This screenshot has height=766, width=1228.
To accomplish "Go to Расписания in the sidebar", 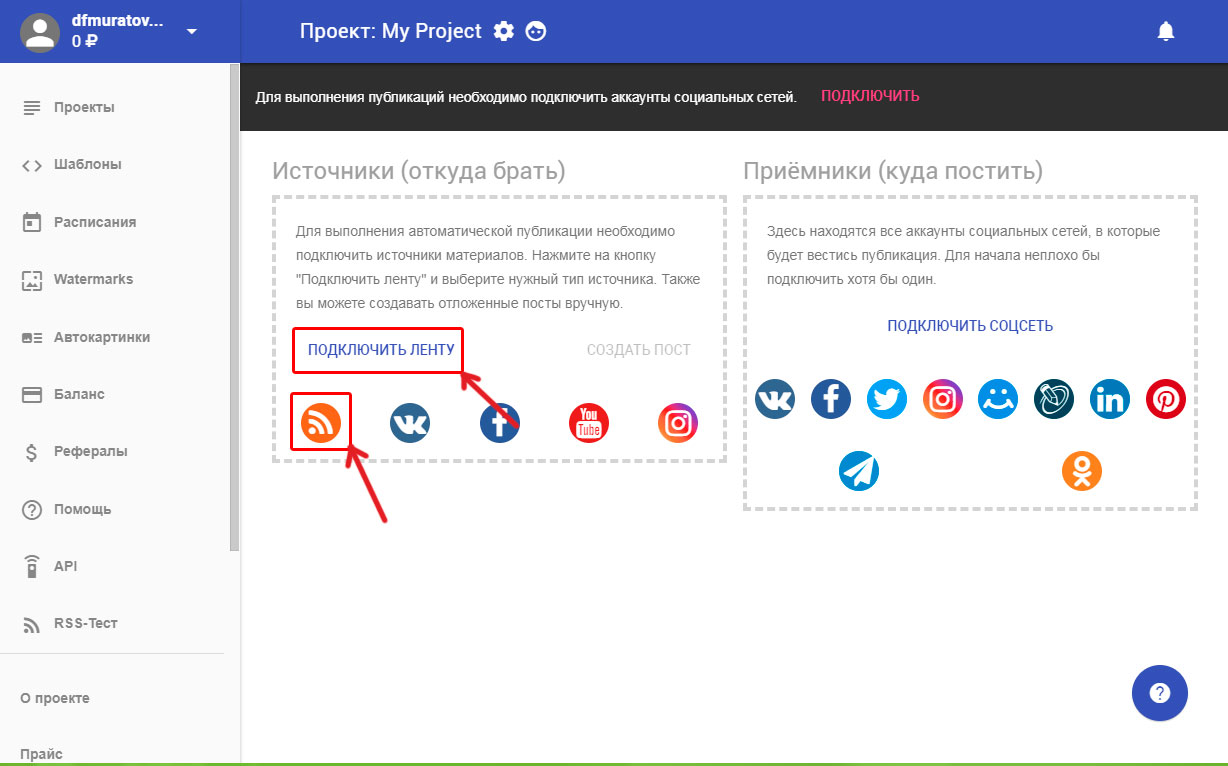I will point(94,222).
